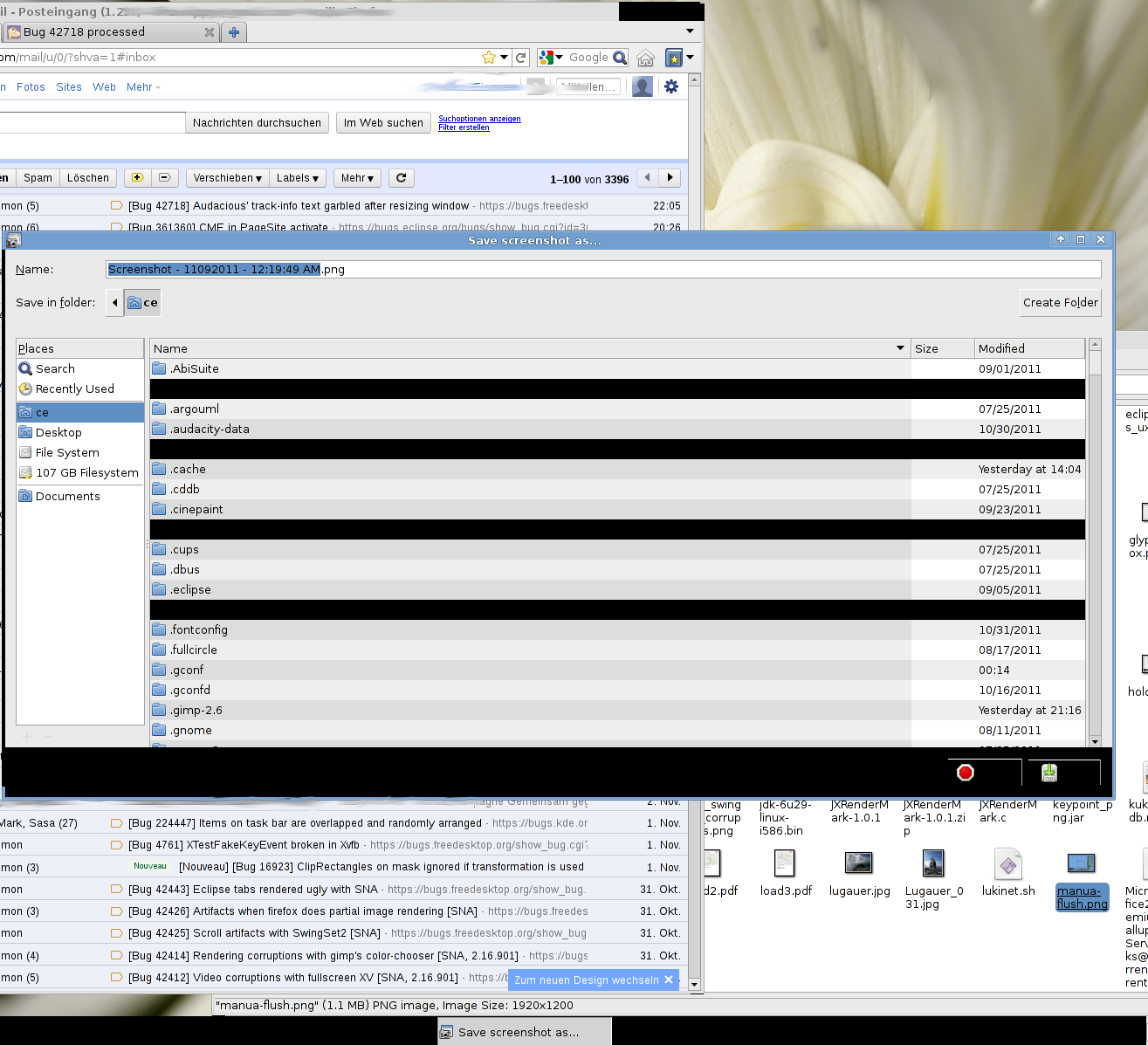Open a new browser tab with plus icon
Image resolution: width=1148 pixels, height=1045 pixels.
coord(233,32)
